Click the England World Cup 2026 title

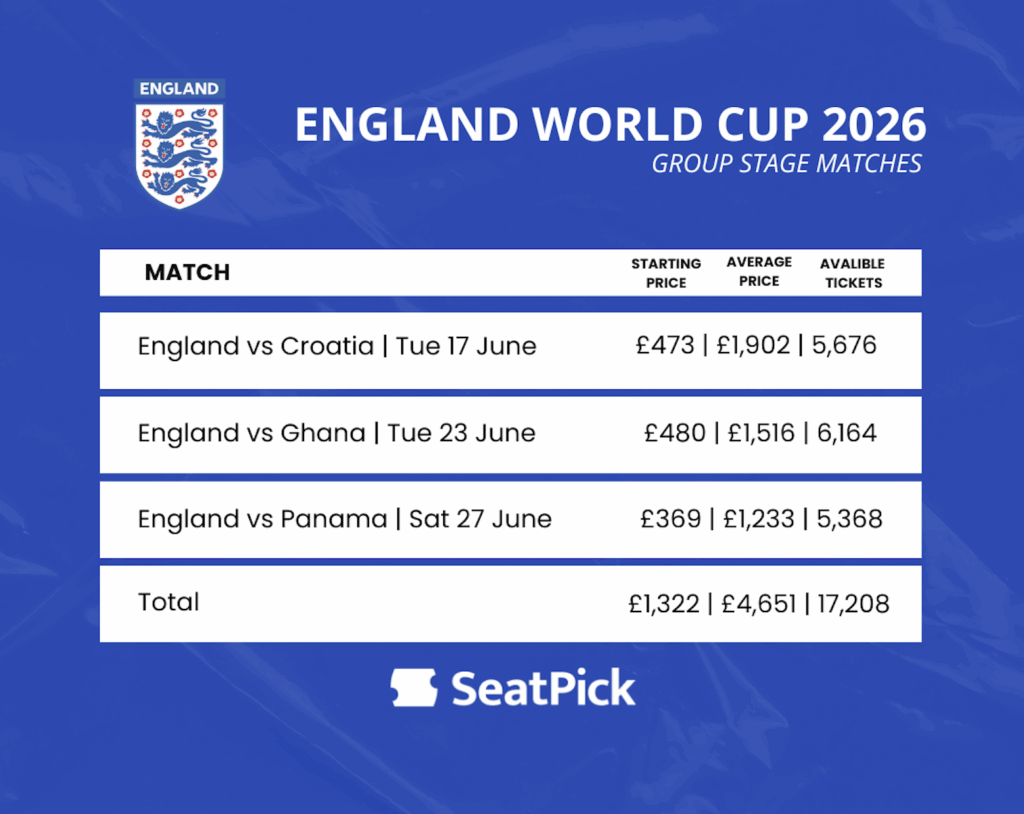tap(610, 125)
